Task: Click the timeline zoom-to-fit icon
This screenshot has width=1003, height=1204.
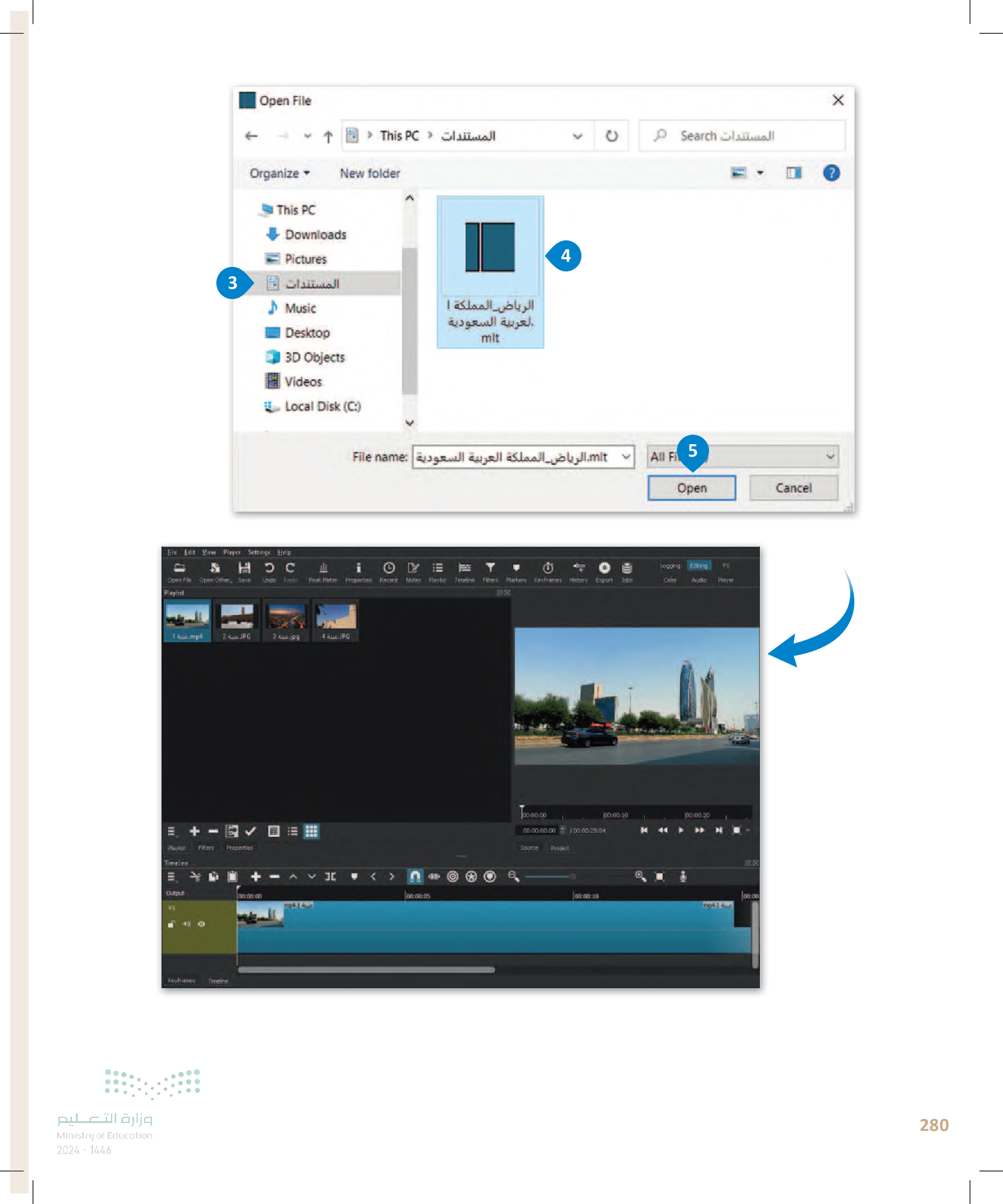Action: click(660, 877)
